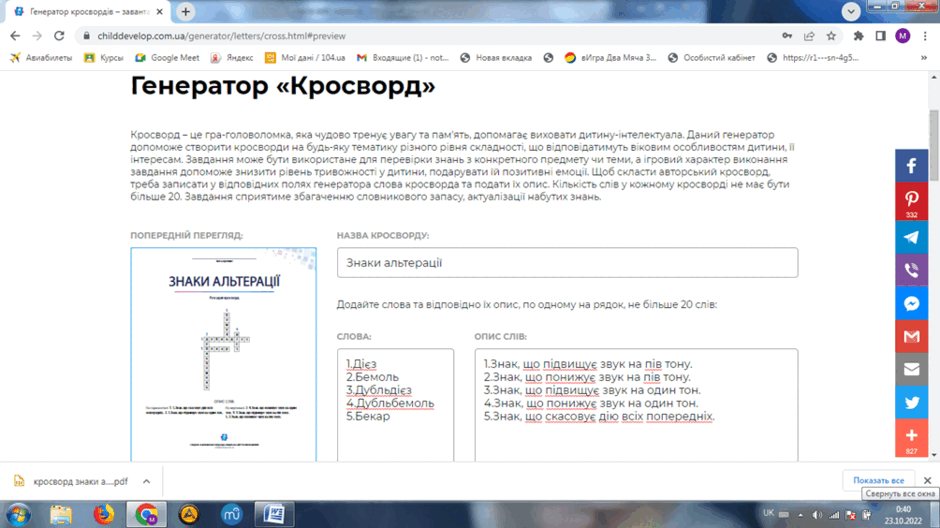
Task: Go forward in browser history
Action: tap(37, 36)
